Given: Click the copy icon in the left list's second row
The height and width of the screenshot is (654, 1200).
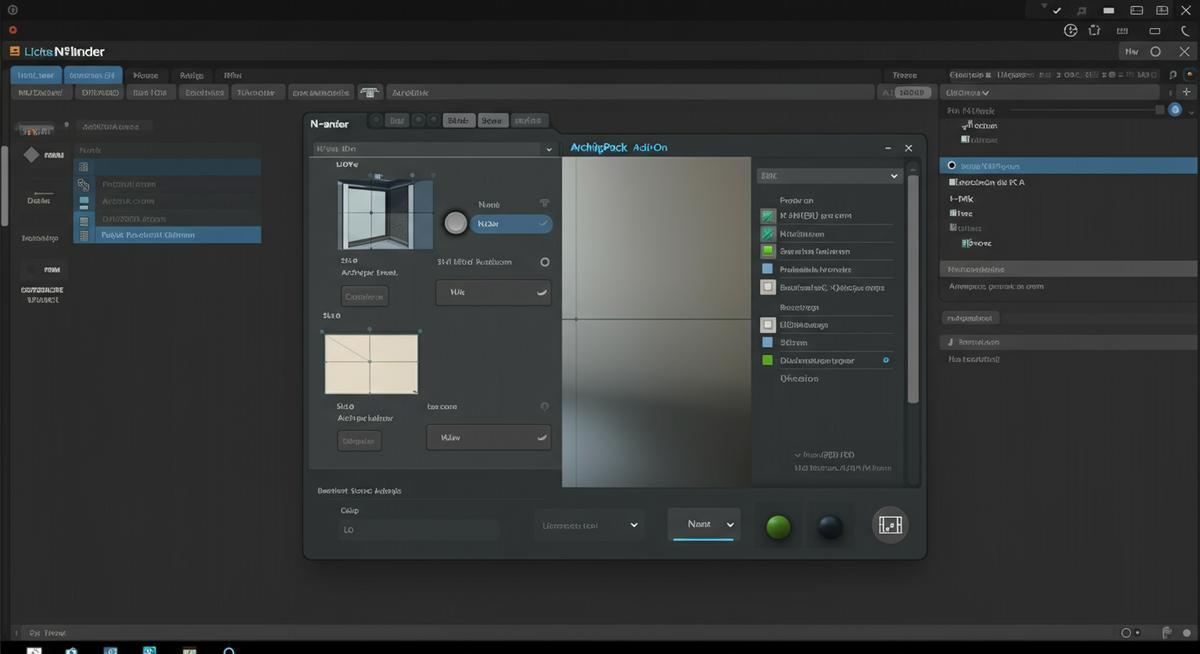Looking at the screenshot, I should click(83, 184).
